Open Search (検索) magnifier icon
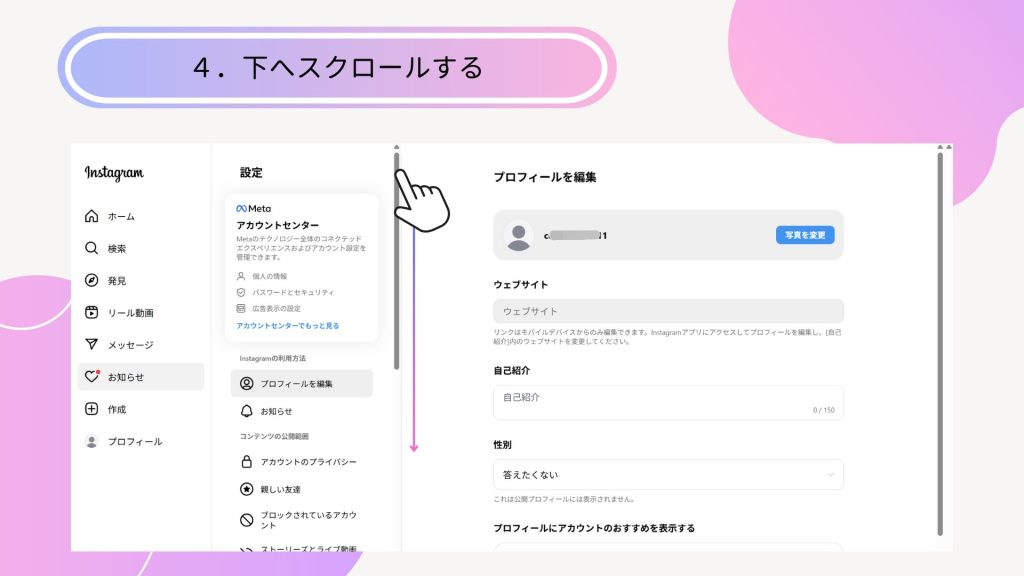The height and width of the screenshot is (576, 1024). 92,248
